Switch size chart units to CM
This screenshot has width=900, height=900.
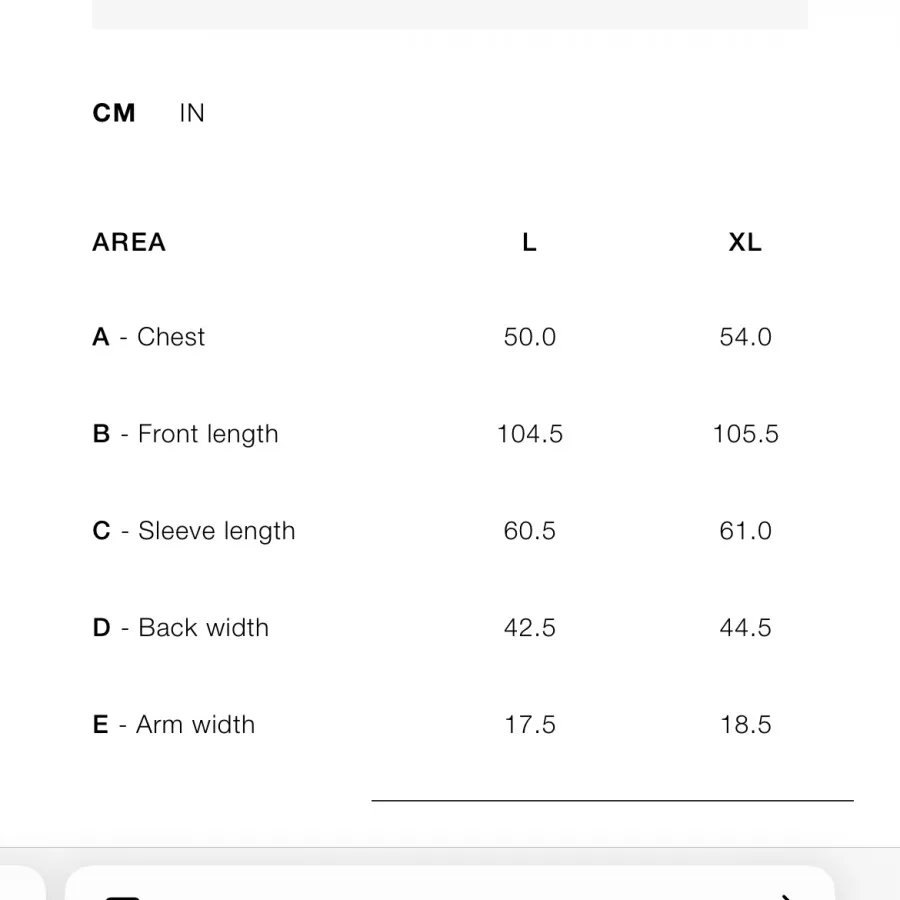(114, 113)
